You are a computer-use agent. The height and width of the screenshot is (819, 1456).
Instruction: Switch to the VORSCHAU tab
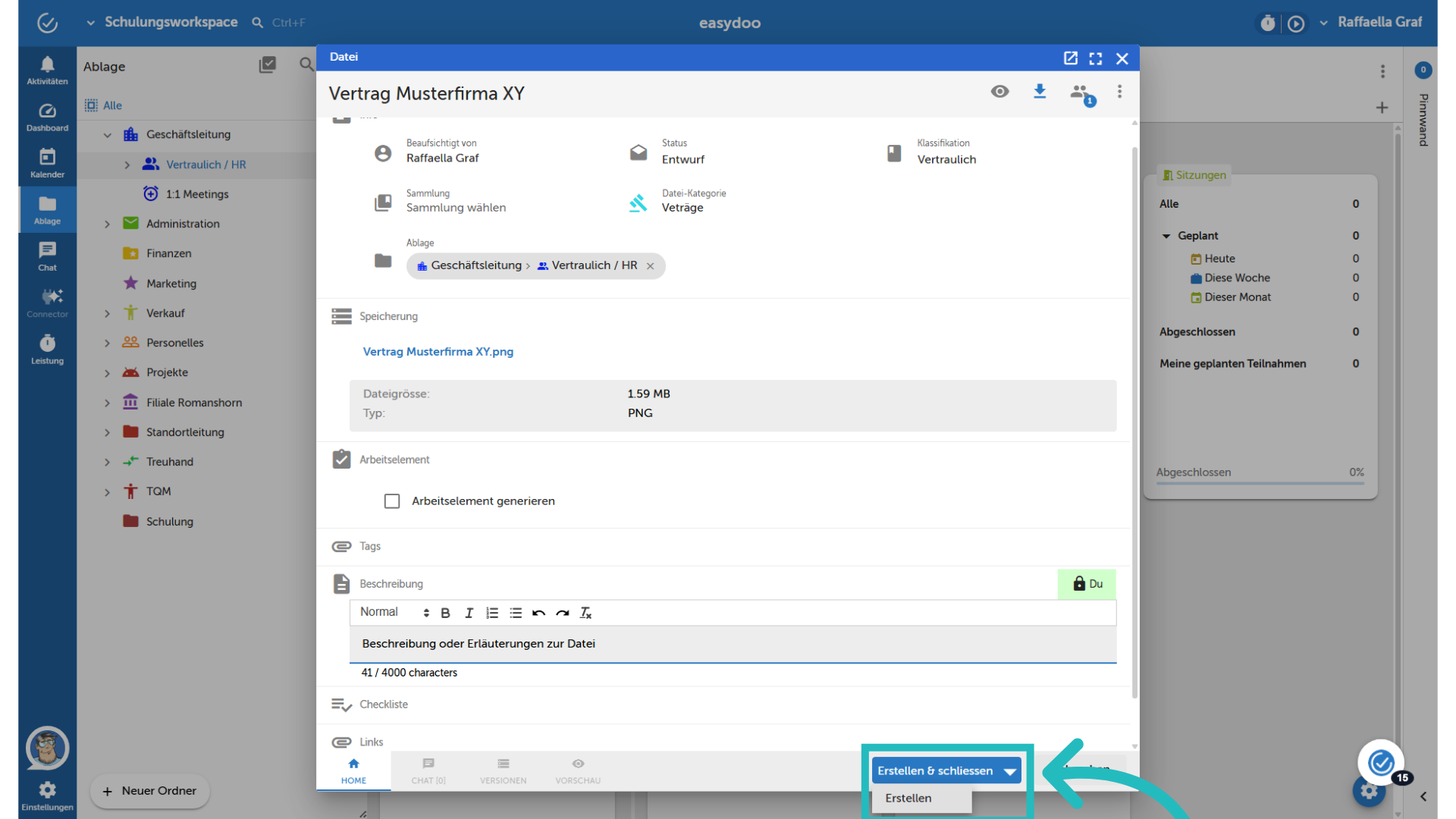[578, 771]
